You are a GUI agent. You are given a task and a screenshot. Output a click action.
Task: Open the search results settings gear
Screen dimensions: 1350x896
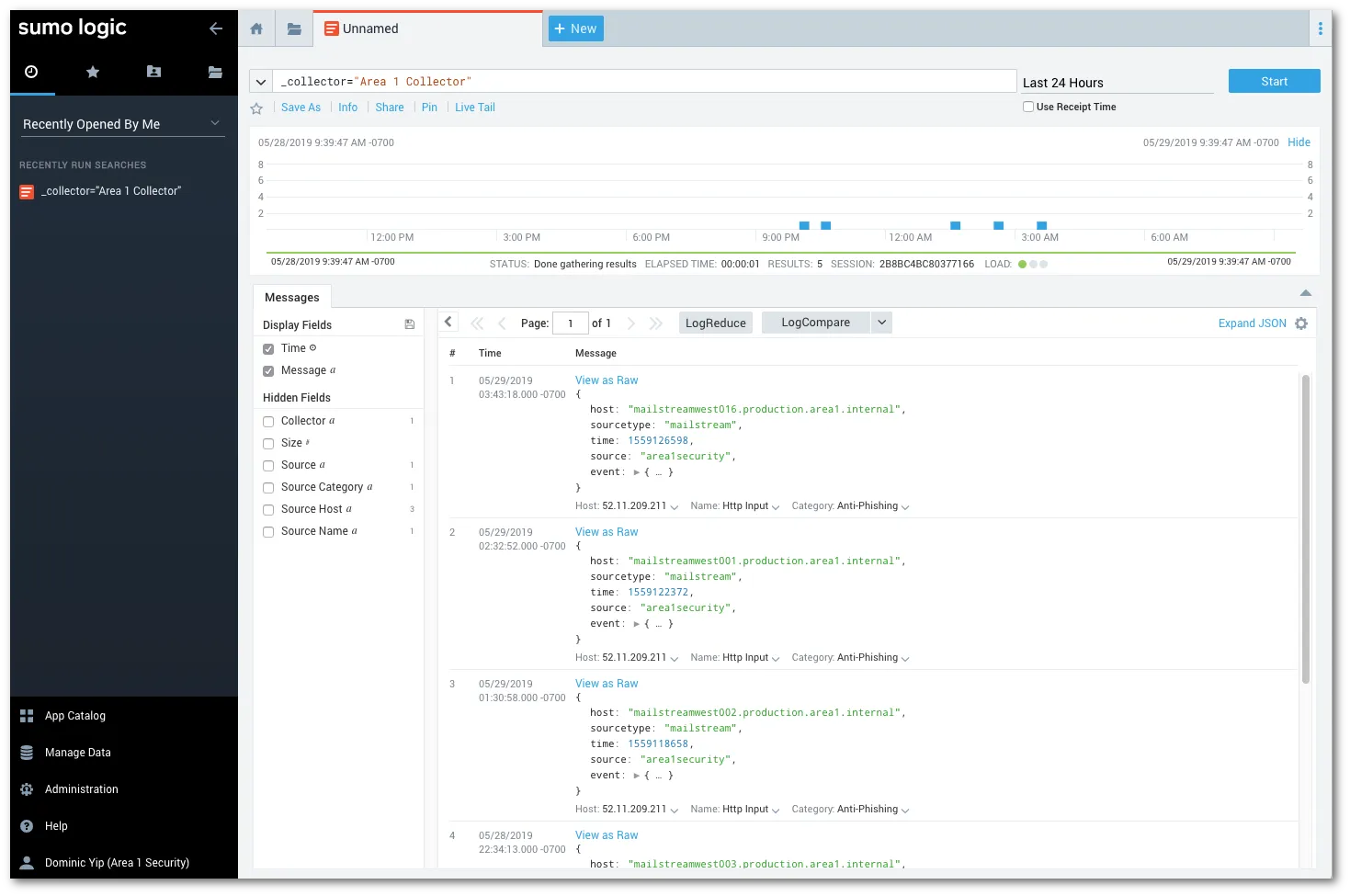(x=1301, y=323)
